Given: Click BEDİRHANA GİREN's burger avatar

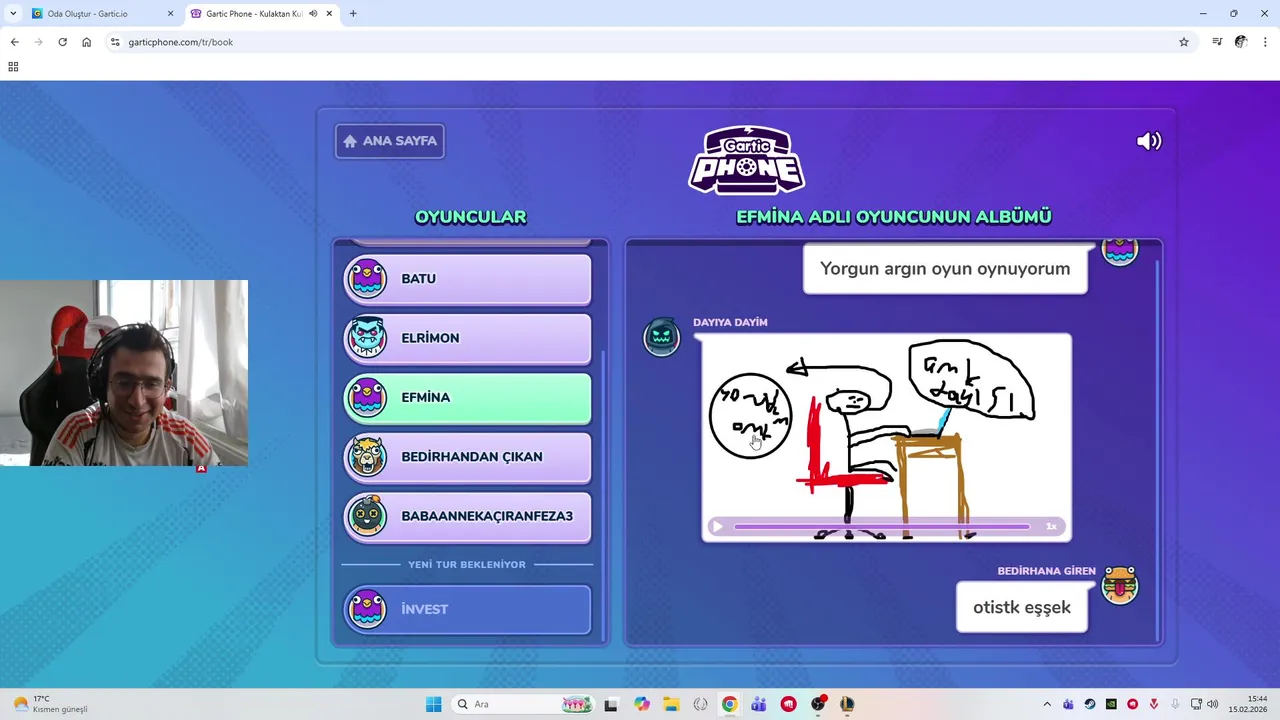Looking at the screenshot, I should [1119, 585].
